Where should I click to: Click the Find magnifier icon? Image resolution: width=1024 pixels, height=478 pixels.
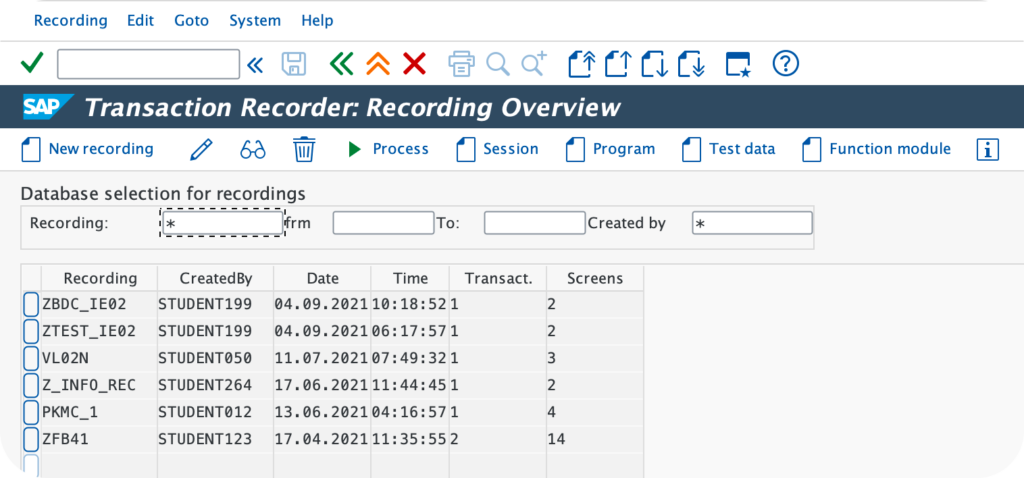[498, 64]
